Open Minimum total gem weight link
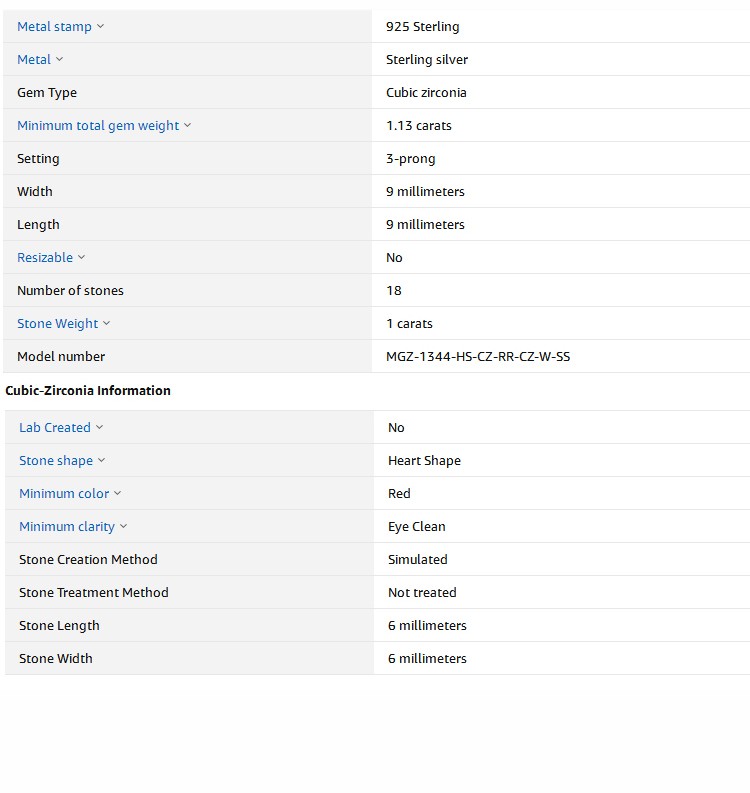The width and height of the screenshot is (750, 793). click(98, 126)
